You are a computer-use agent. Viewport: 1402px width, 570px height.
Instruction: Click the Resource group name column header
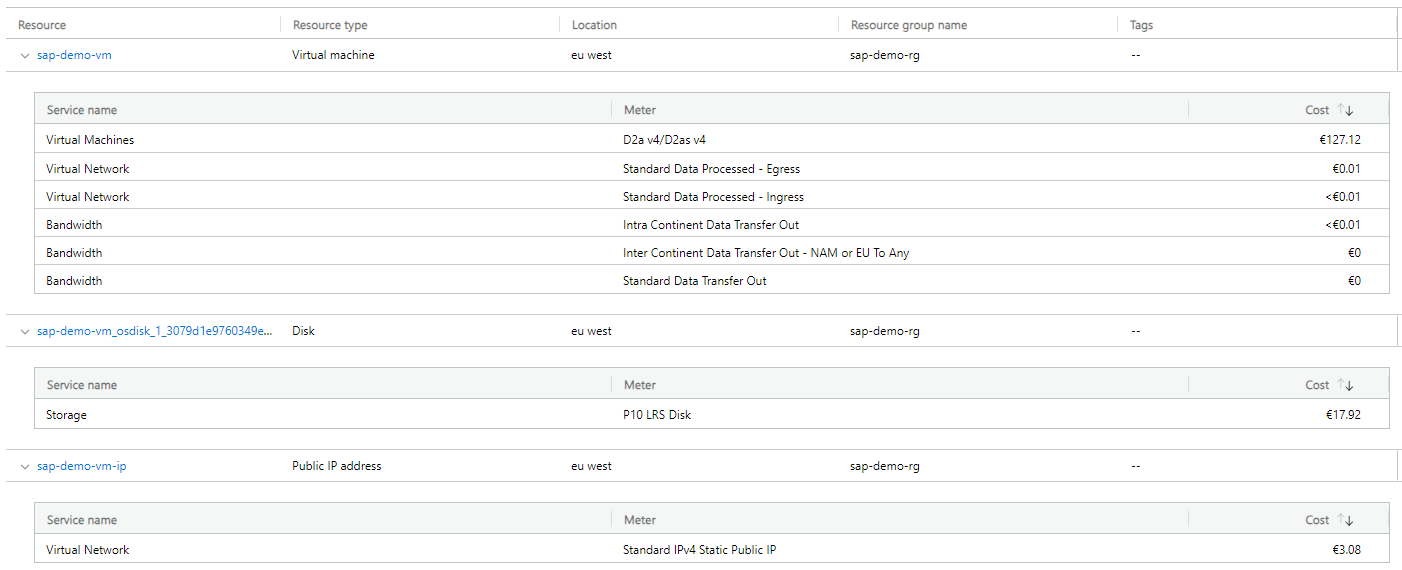click(909, 25)
